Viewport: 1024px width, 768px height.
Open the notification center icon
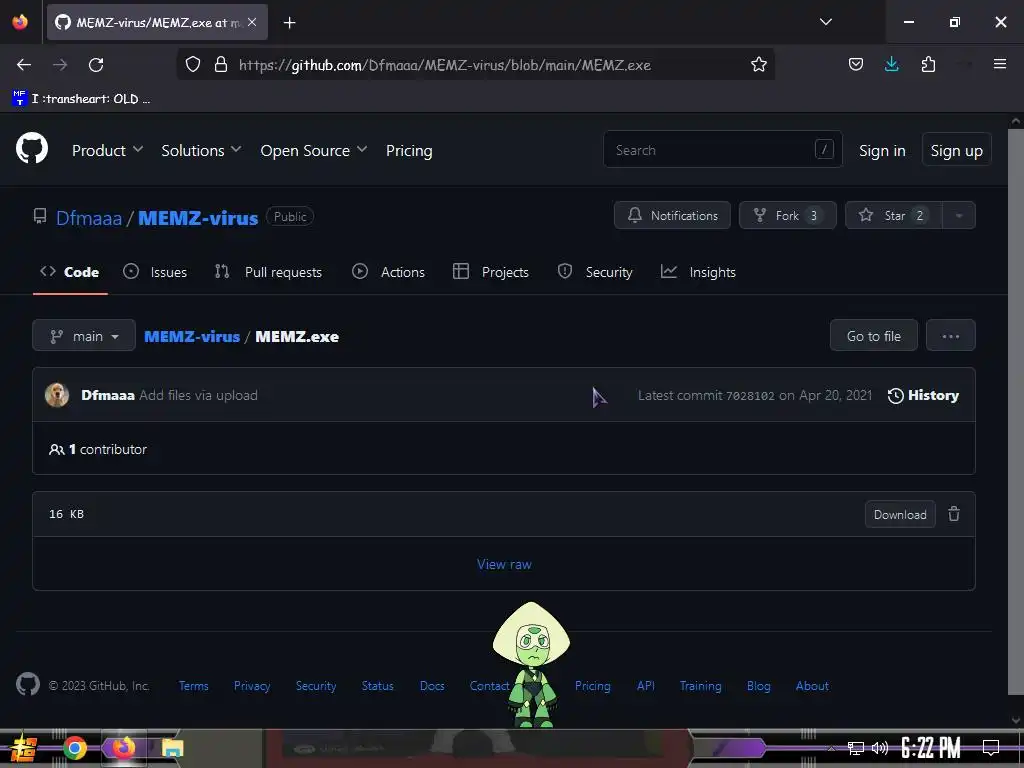(991, 748)
